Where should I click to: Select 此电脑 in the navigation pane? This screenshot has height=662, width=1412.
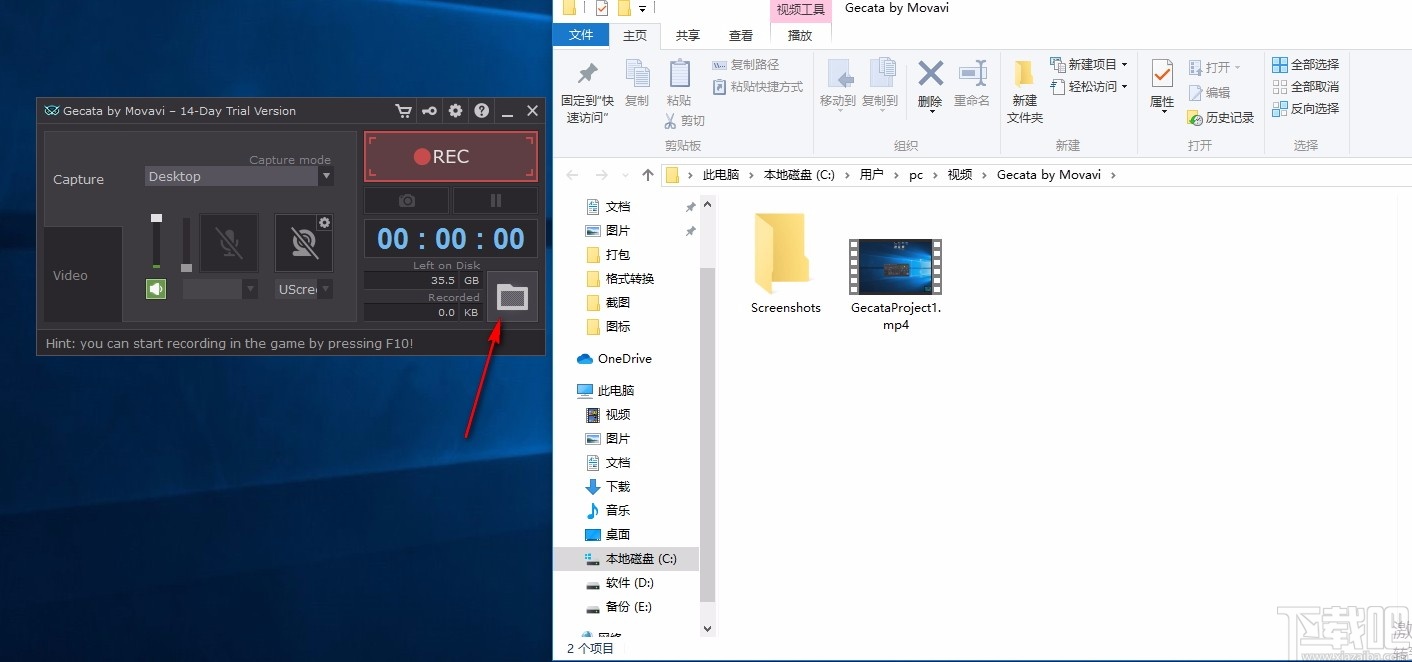pyautogui.click(x=606, y=391)
